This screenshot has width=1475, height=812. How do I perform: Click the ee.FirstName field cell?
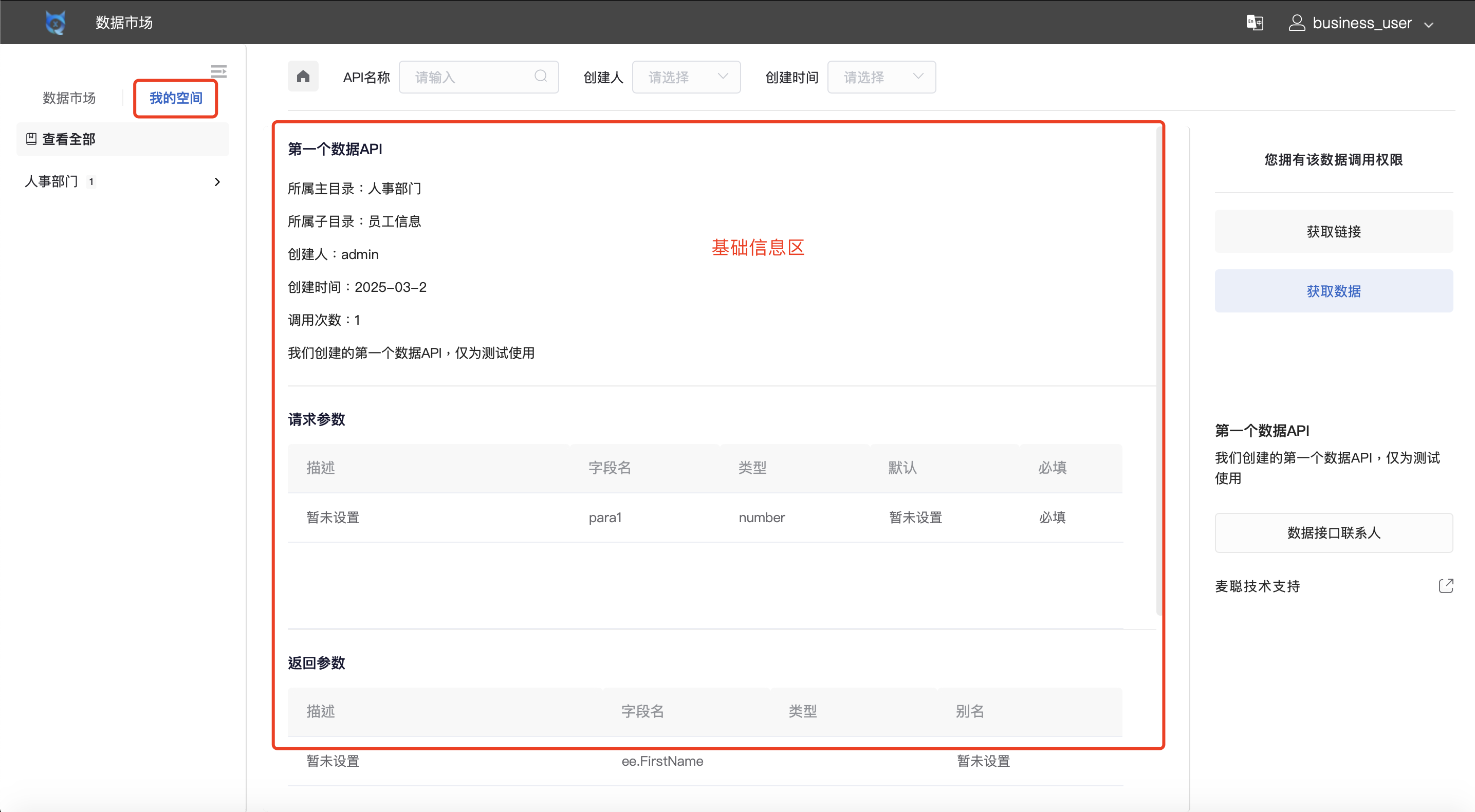(662, 761)
